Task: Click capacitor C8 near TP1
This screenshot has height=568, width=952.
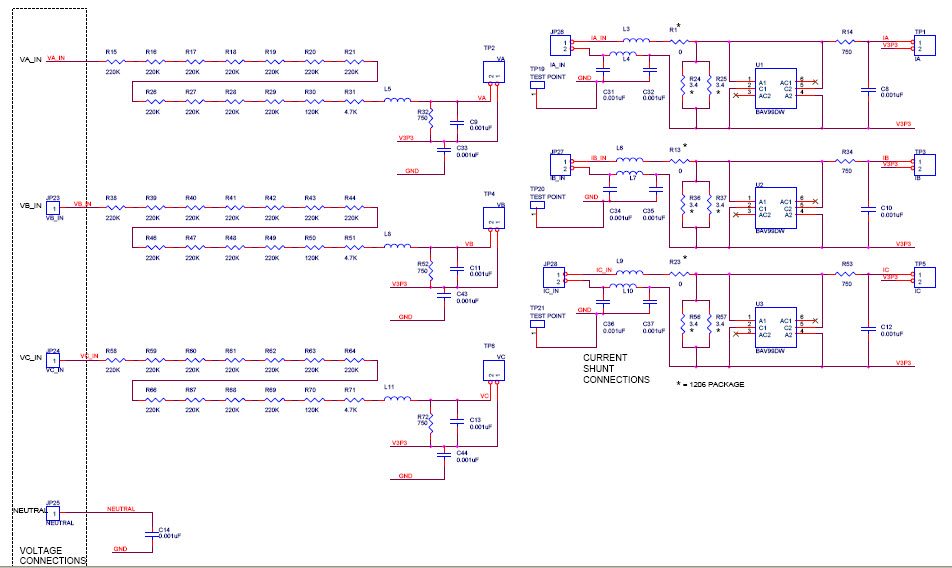Action: click(x=868, y=91)
